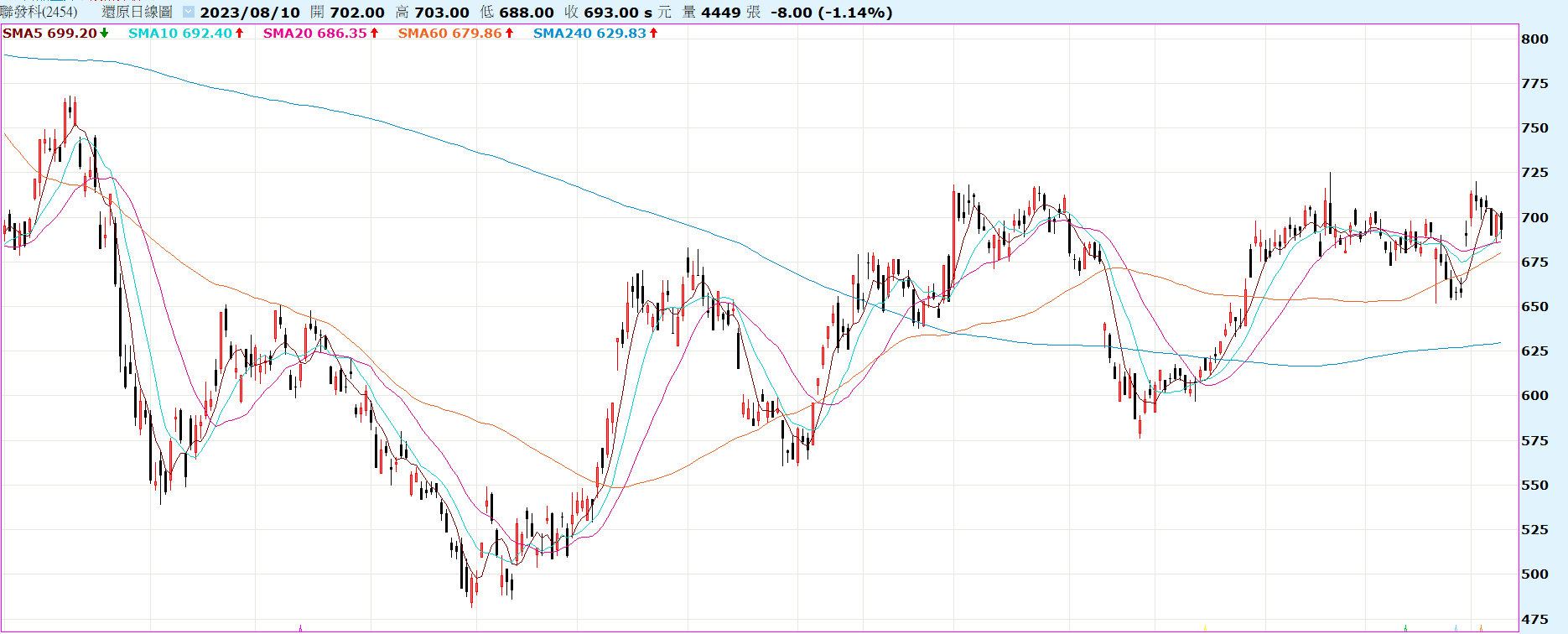Image resolution: width=1568 pixels, height=634 pixels.
Task: Select the SMA5 699.20 legend label
Action: (49, 34)
